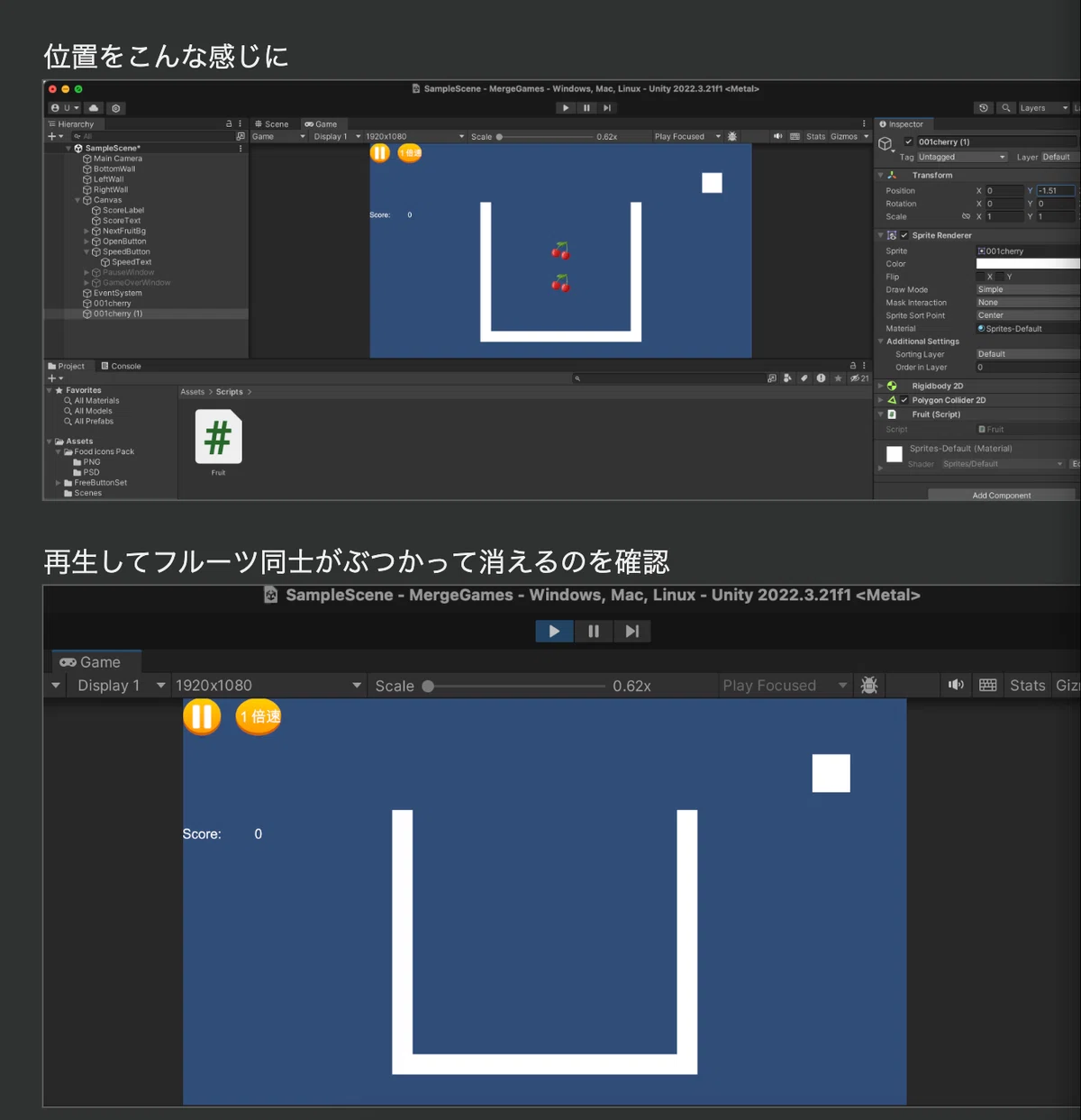Click the Sprite Renderer Color swatch
1081x1120 pixels.
pos(1028,264)
